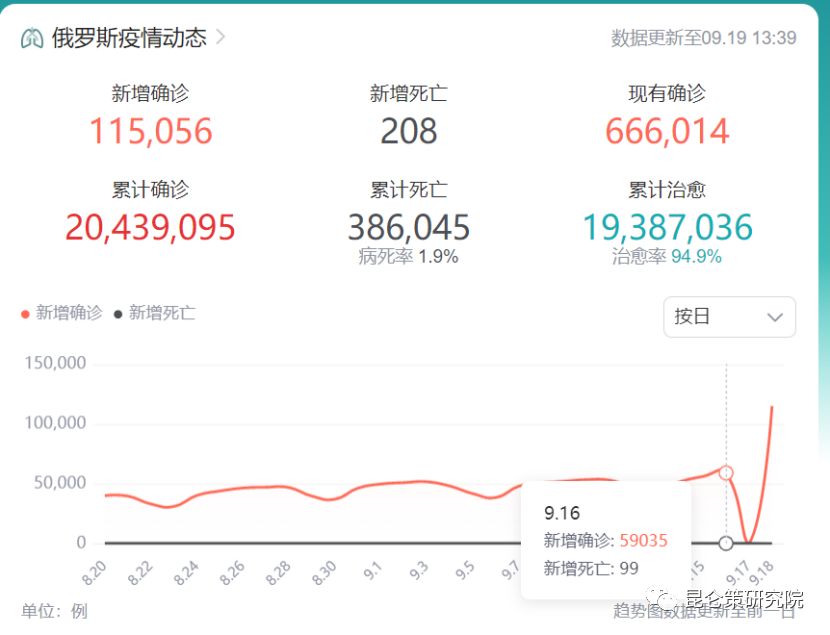Click the red 新增确诊 legend dot

click(26, 314)
